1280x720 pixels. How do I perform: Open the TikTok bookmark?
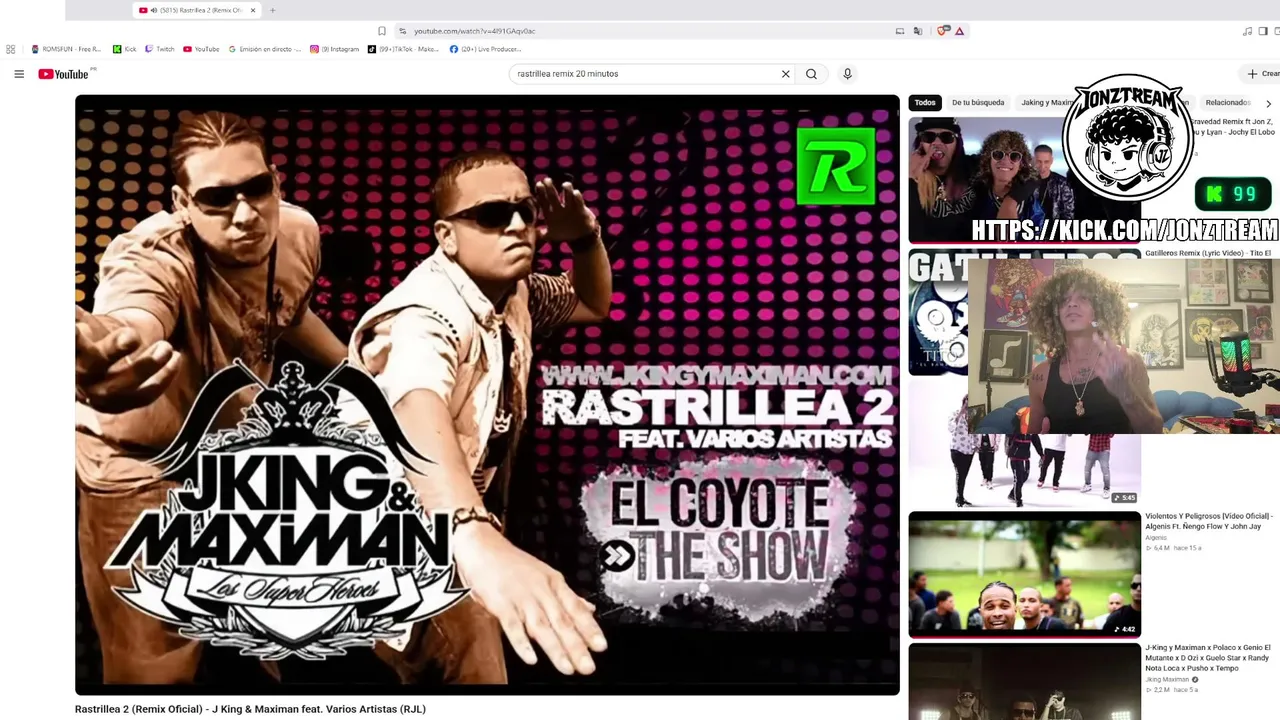pos(403,49)
